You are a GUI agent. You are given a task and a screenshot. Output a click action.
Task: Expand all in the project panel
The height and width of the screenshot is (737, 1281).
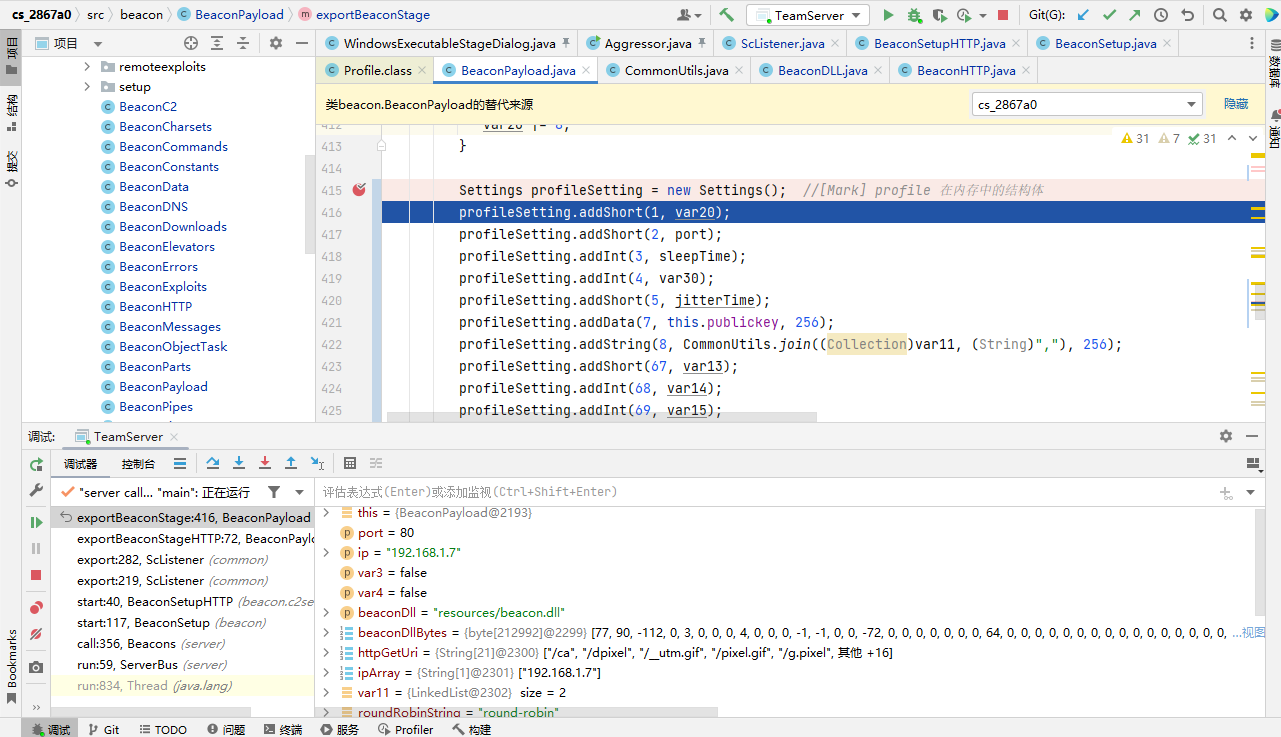coord(217,43)
